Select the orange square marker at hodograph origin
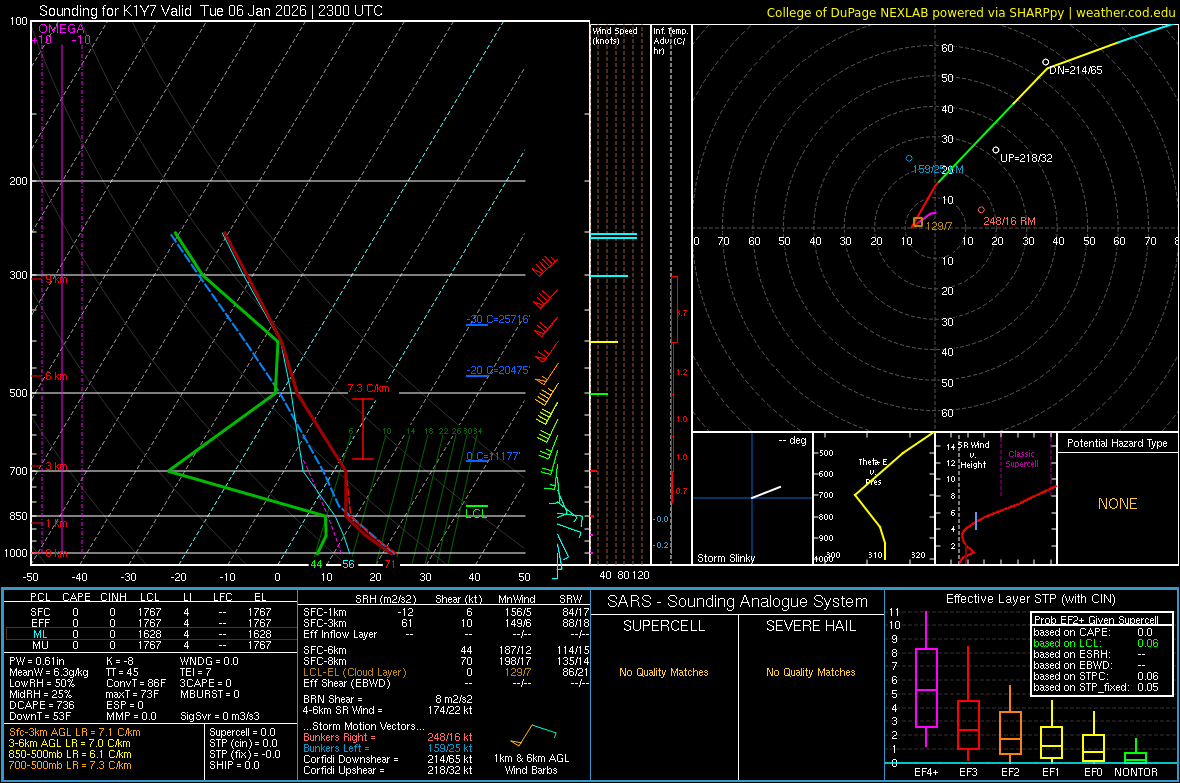The height and width of the screenshot is (783, 1180). (917, 222)
